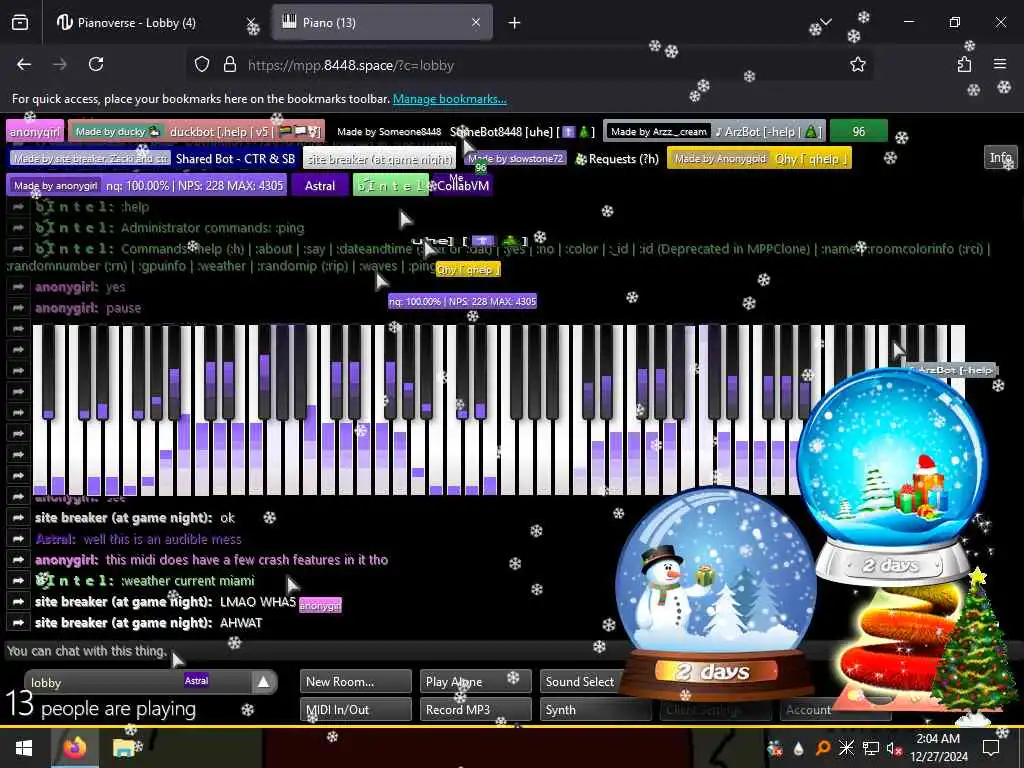Reply to the 'Administrator commands' message
The image size is (1024, 768).
tap(18, 228)
